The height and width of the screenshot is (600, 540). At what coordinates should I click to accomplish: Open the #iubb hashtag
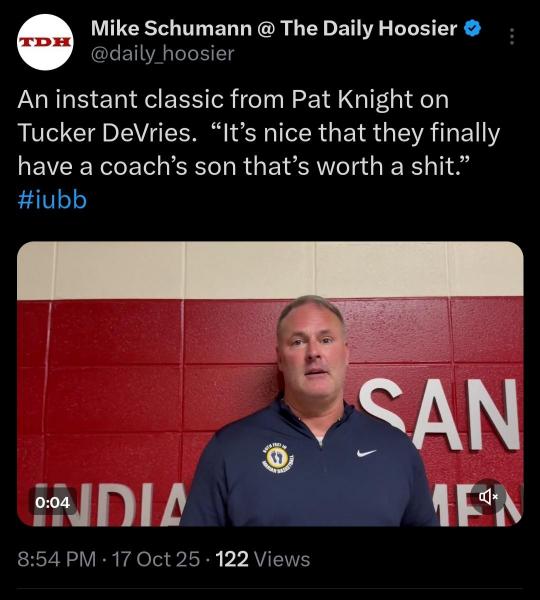click(52, 200)
